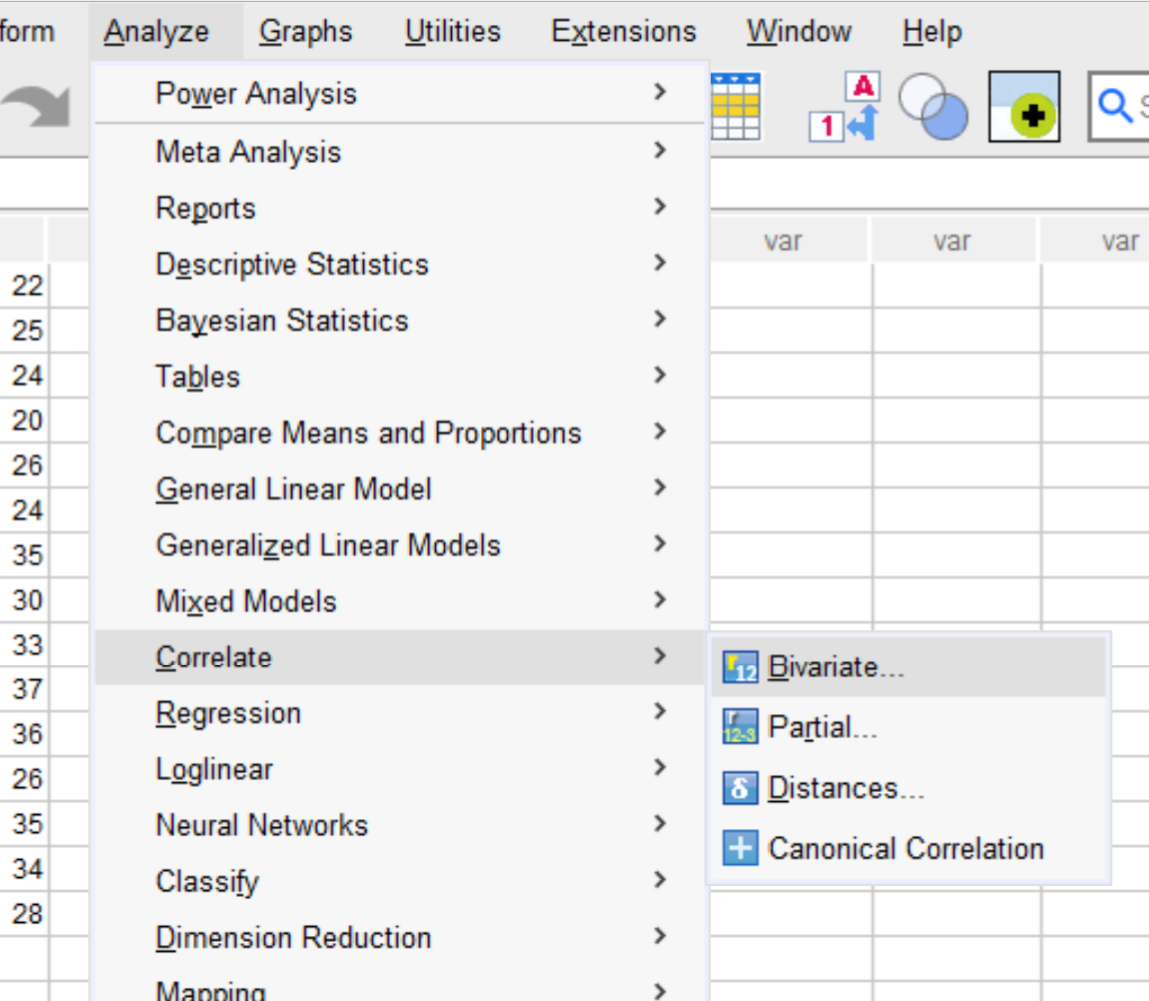Open the Graphs menu
Viewport: 1149px width, 1001px height.
tap(306, 32)
